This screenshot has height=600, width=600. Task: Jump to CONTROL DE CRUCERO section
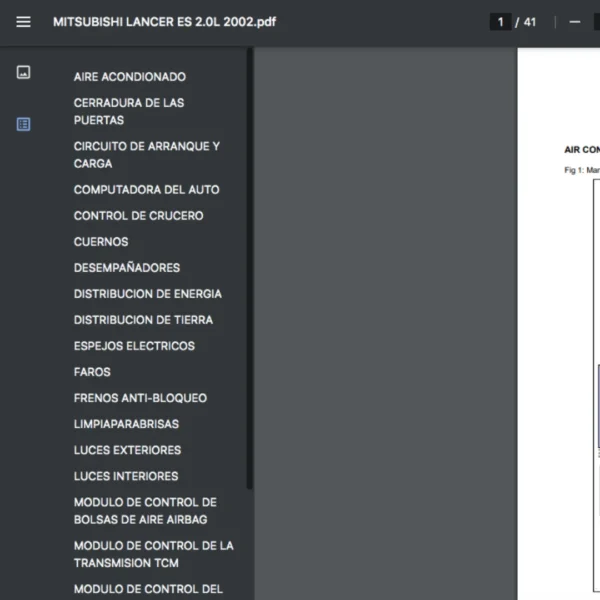[x=139, y=216]
